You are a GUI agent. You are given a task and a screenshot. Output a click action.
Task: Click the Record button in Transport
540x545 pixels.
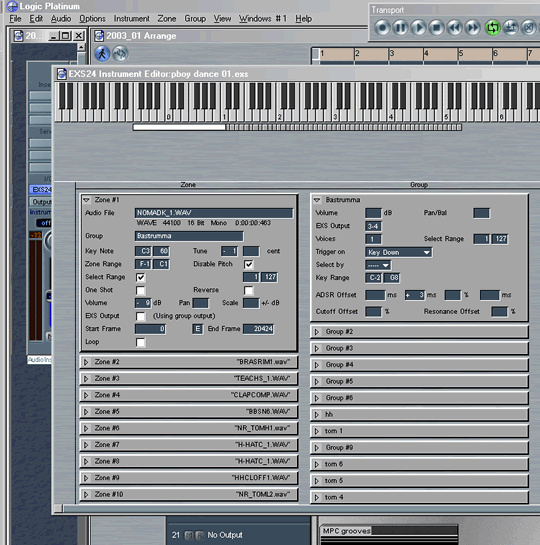[382, 27]
